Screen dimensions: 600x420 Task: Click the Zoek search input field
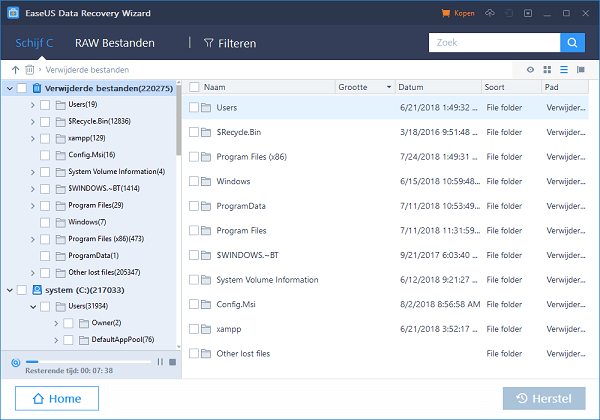click(494, 42)
